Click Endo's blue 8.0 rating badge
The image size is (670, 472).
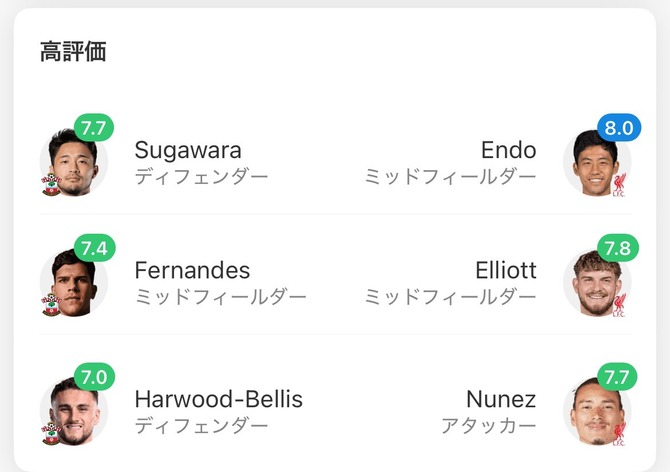pos(618,129)
